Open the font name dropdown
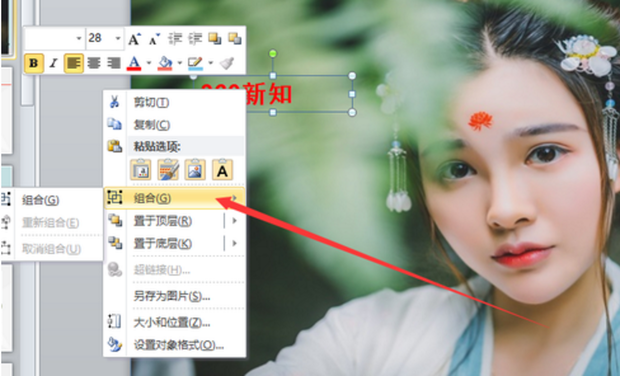The image size is (620, 376). [x=79, y=38]
